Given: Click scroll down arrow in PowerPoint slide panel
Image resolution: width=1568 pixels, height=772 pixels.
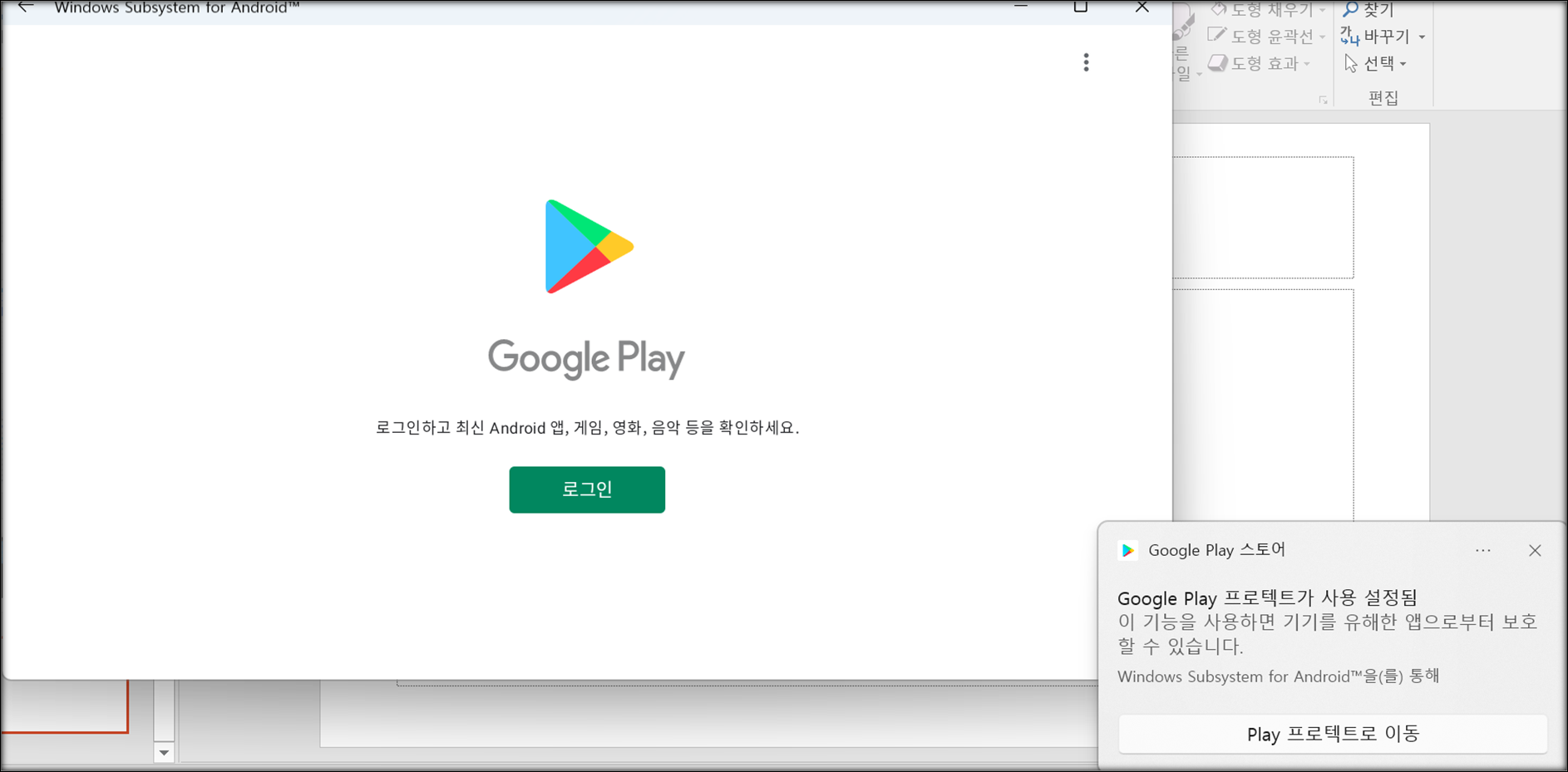Looking at the screenshot, I should click(164, 753).
